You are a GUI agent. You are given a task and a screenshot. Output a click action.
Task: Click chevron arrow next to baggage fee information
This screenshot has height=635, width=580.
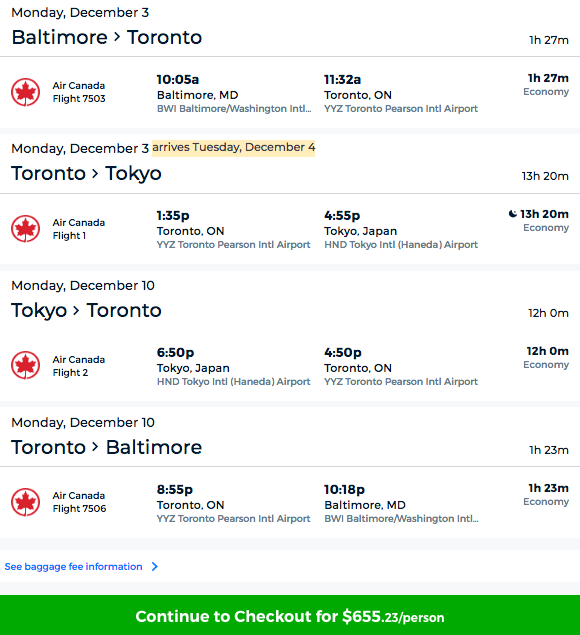[x=155, y=567]
